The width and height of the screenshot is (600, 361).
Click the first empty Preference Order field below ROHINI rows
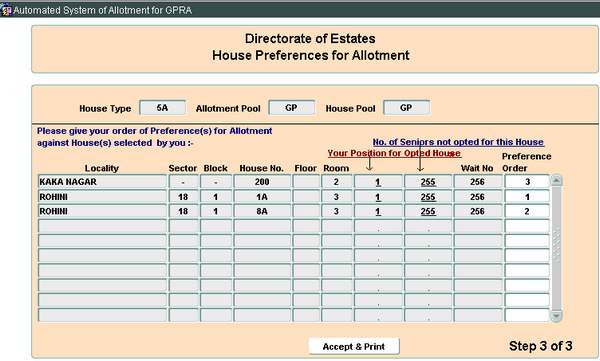[527, 226]
